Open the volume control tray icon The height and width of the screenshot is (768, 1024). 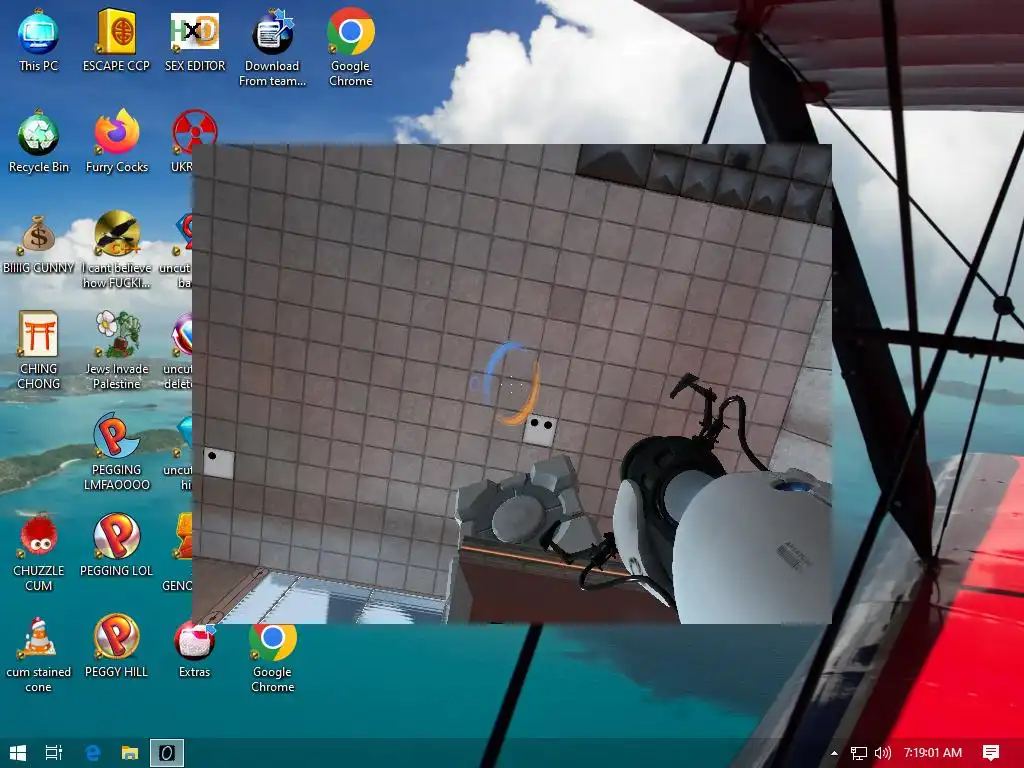[882, 753]
